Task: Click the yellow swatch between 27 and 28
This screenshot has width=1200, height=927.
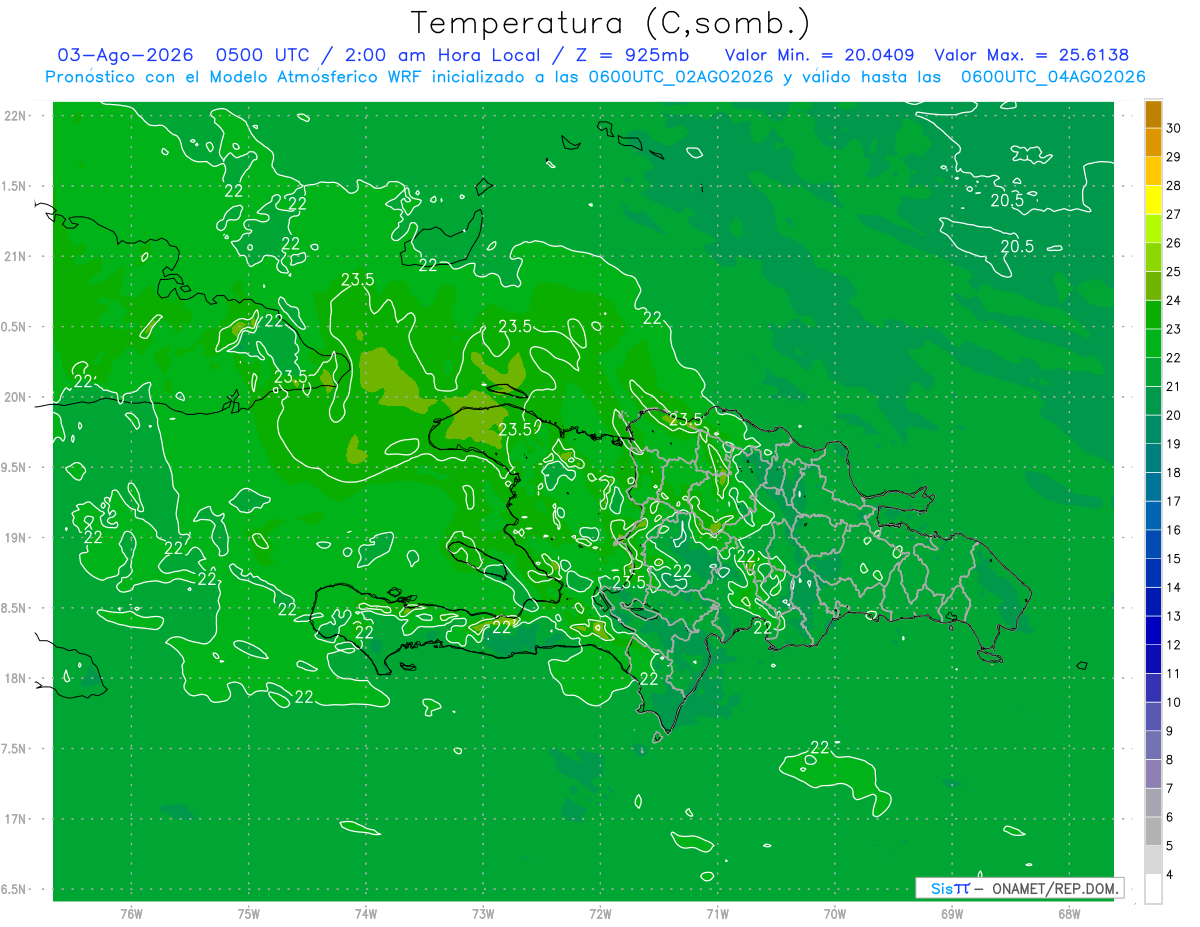Action: [x=1153, y=200]
